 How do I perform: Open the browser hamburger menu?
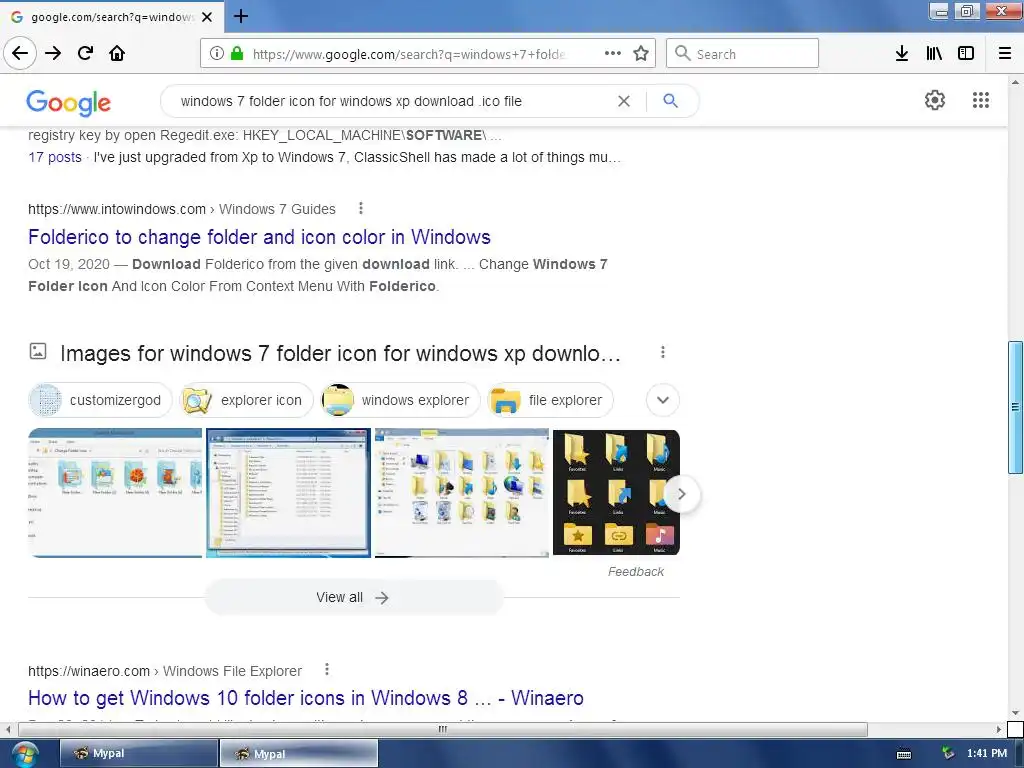[x=1005, y=54]
